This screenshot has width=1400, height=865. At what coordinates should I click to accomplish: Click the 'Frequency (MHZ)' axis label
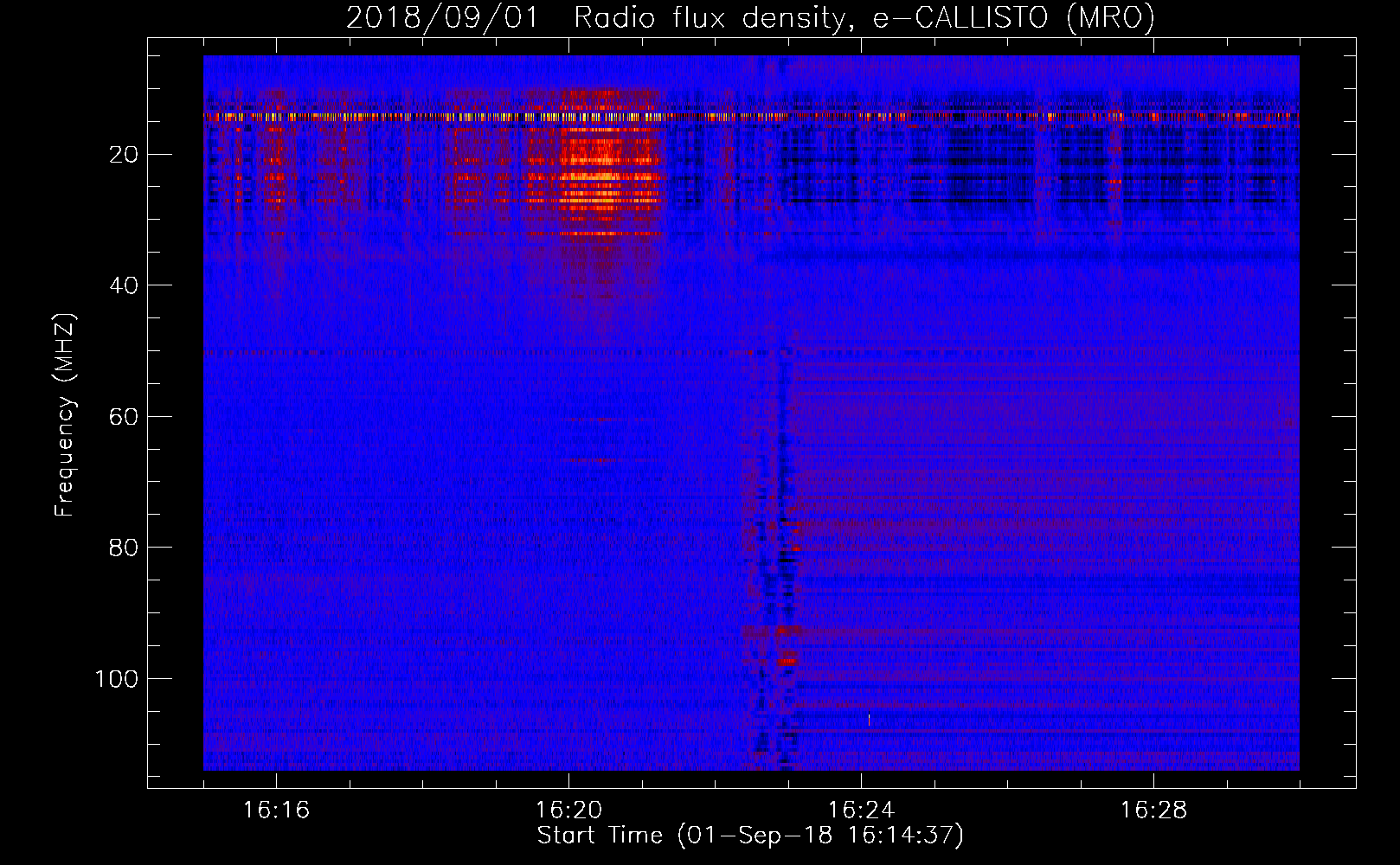point(65,415)
